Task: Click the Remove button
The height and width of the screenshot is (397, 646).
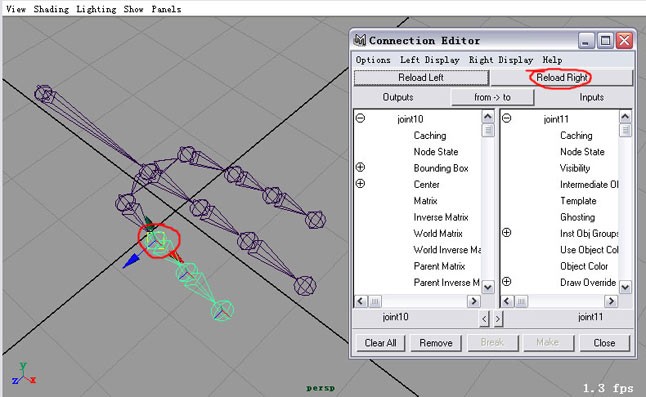Action: pos(436,343)
